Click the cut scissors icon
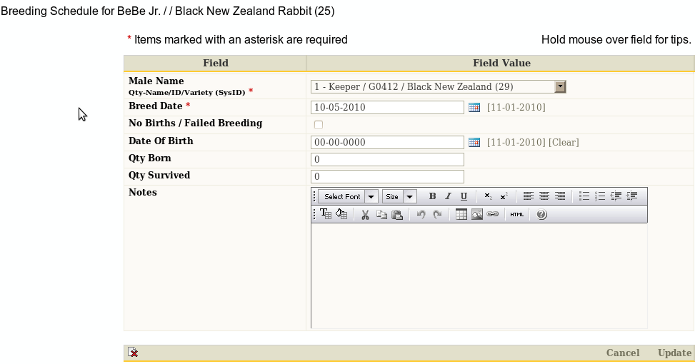The width and height of the screenshot is (700, 364). pyautogui.click(x=365, y=215)
